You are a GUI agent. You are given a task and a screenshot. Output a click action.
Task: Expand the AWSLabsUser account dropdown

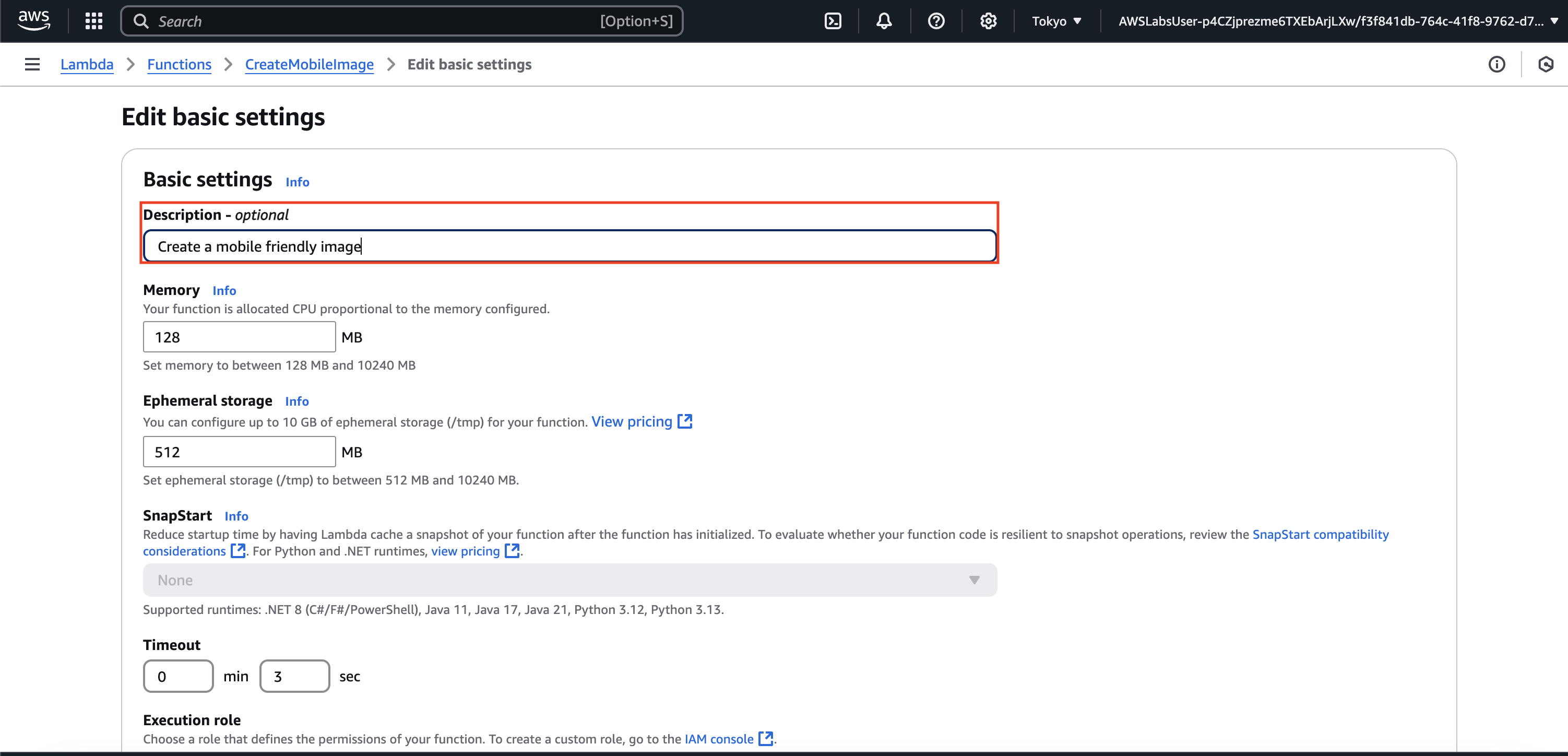1337,21
